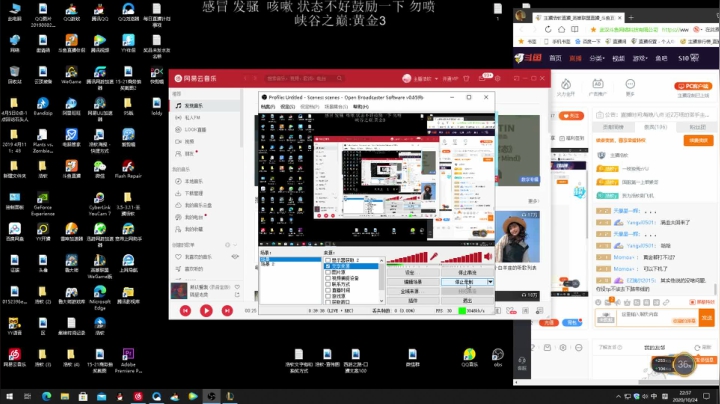Screen dimensions: 720x404
Task: Open the now-playing album cover thumbnail
Action: (179, 291)
